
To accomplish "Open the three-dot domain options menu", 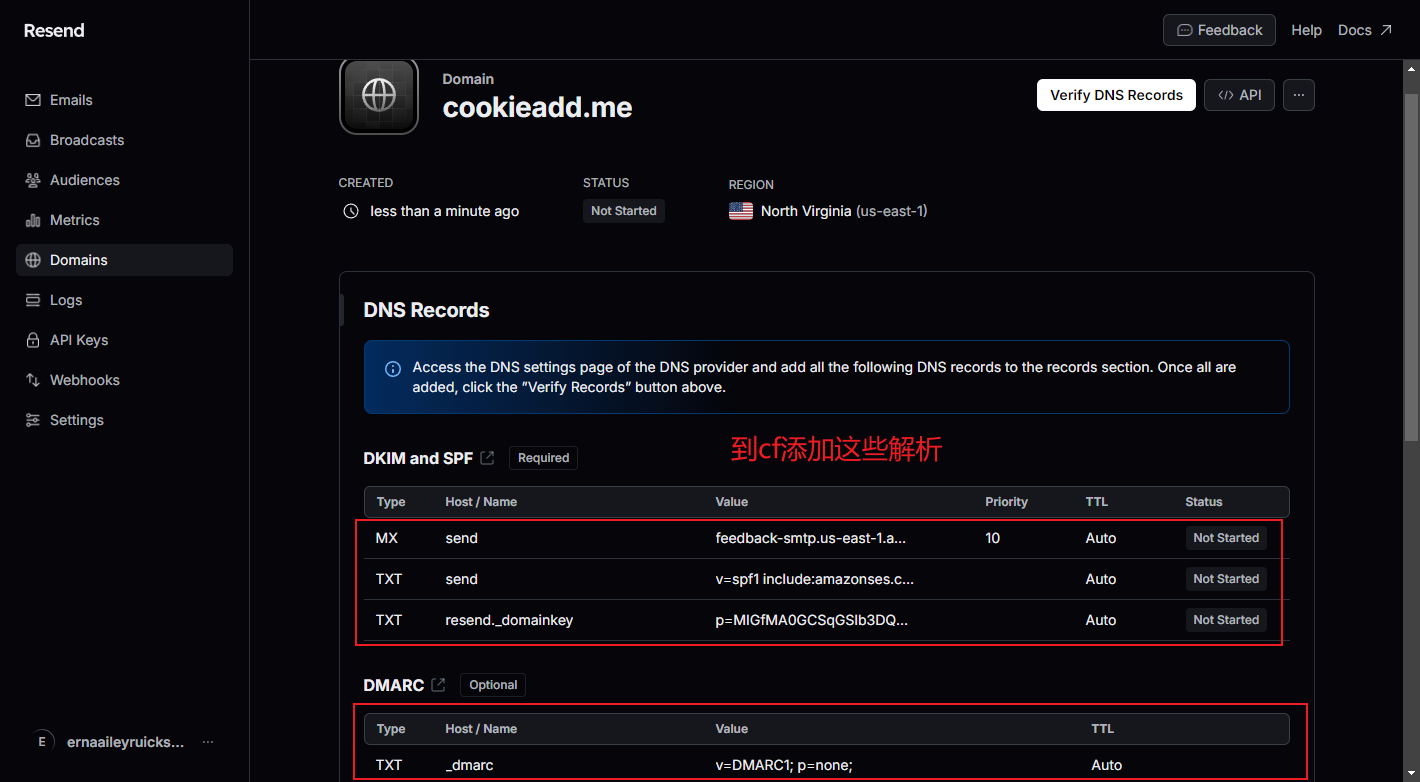I will [x=1298, y=95].
